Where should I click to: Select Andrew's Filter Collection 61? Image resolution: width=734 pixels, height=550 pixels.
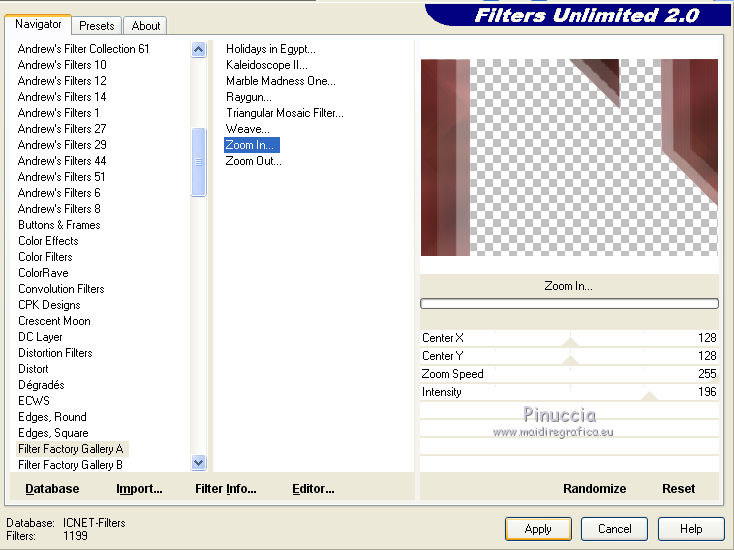click(x=83, y=49)
